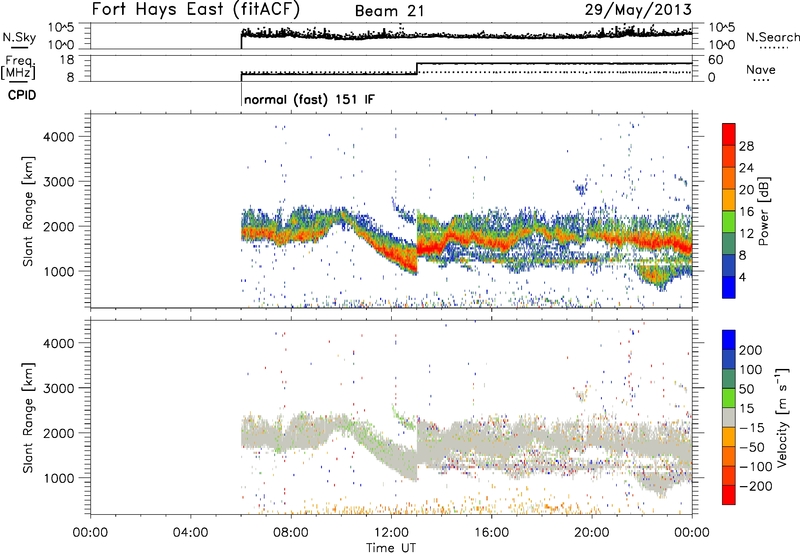Viewport: 800px width, 554px height.
Task: Click the title 'Fort Hays East (fitACF)'
Action: [196, 9]
